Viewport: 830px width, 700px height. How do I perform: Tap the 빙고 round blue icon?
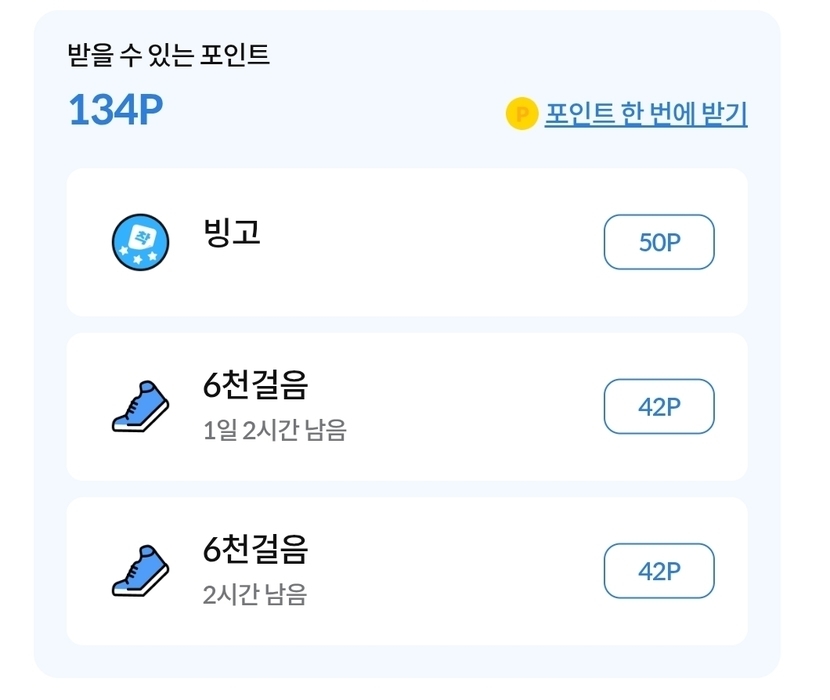139,242
